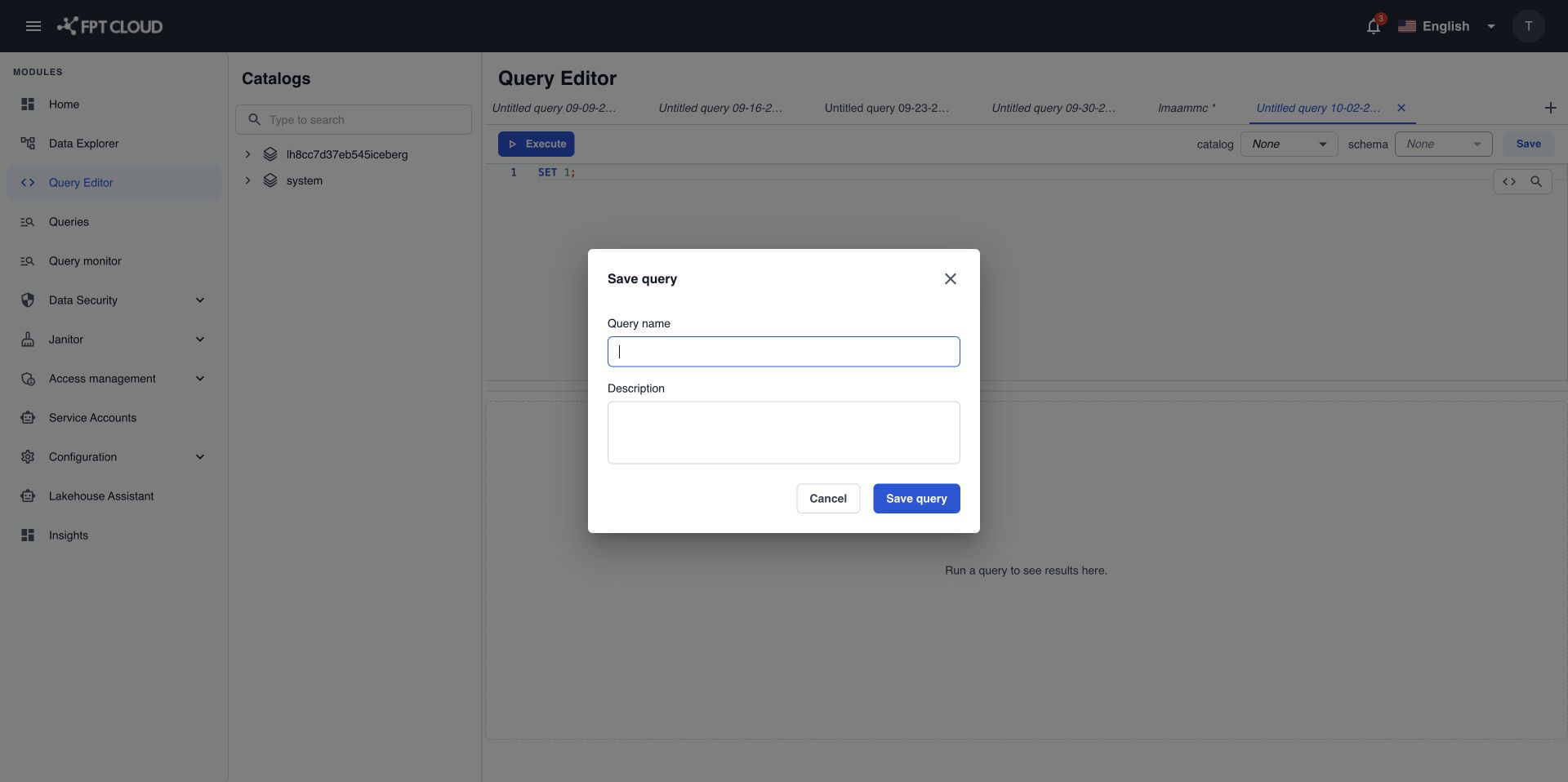Screen dimensions: 1568x782
Task: Close the Save query dialog with X
Action: click(951, 279)
